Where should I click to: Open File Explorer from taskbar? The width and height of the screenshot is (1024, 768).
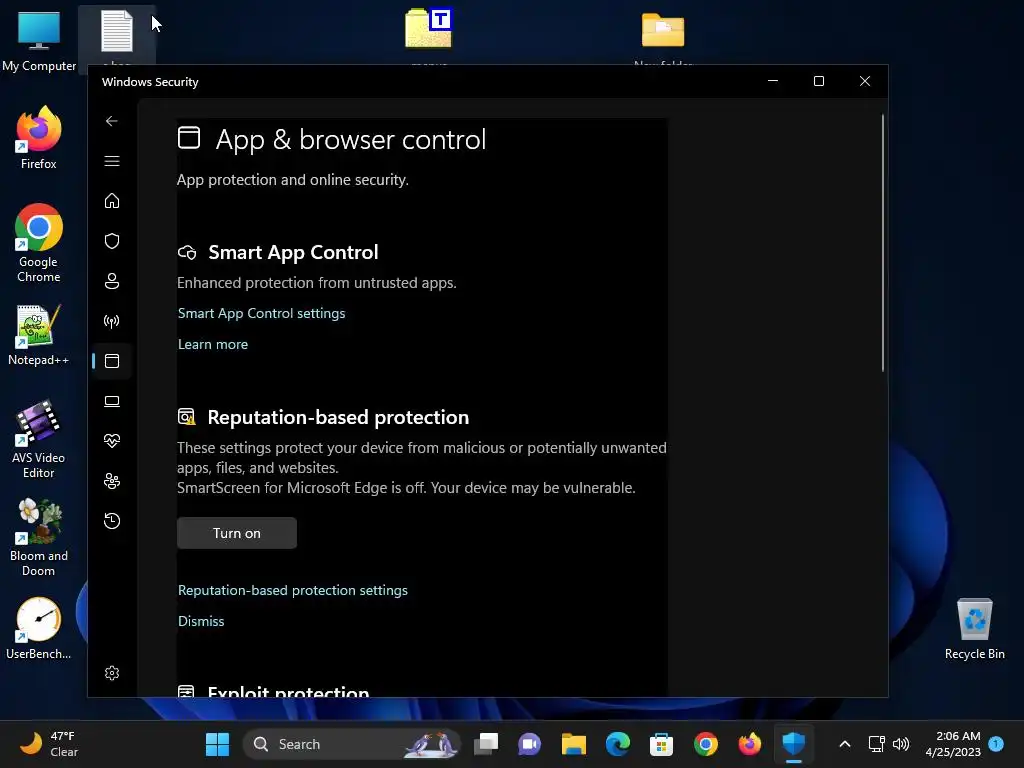(x=573, y=744)
